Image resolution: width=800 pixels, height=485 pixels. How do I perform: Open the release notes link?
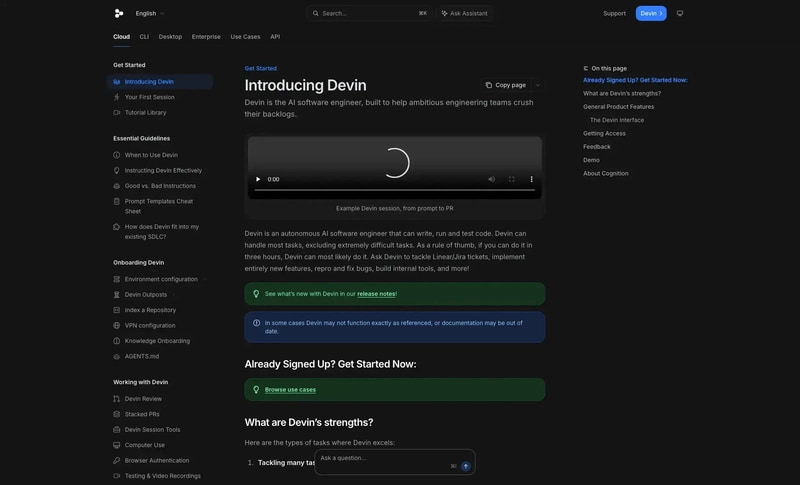coord(376,294)
